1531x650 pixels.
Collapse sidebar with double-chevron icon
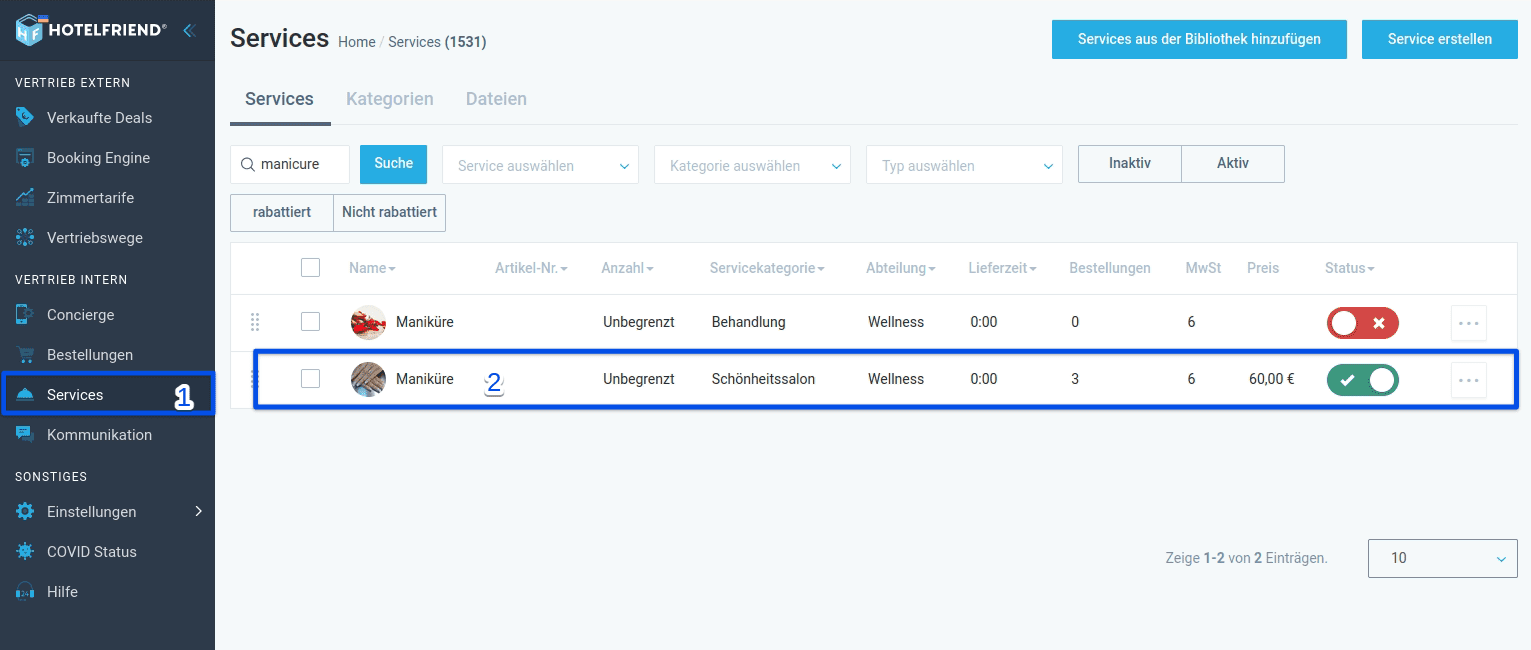[188, 30]
